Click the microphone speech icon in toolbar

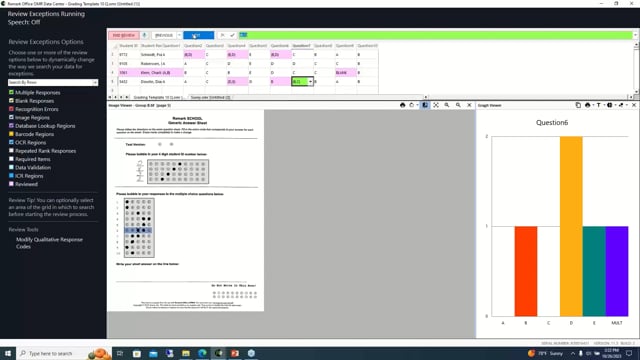click(x=144, y=35)
